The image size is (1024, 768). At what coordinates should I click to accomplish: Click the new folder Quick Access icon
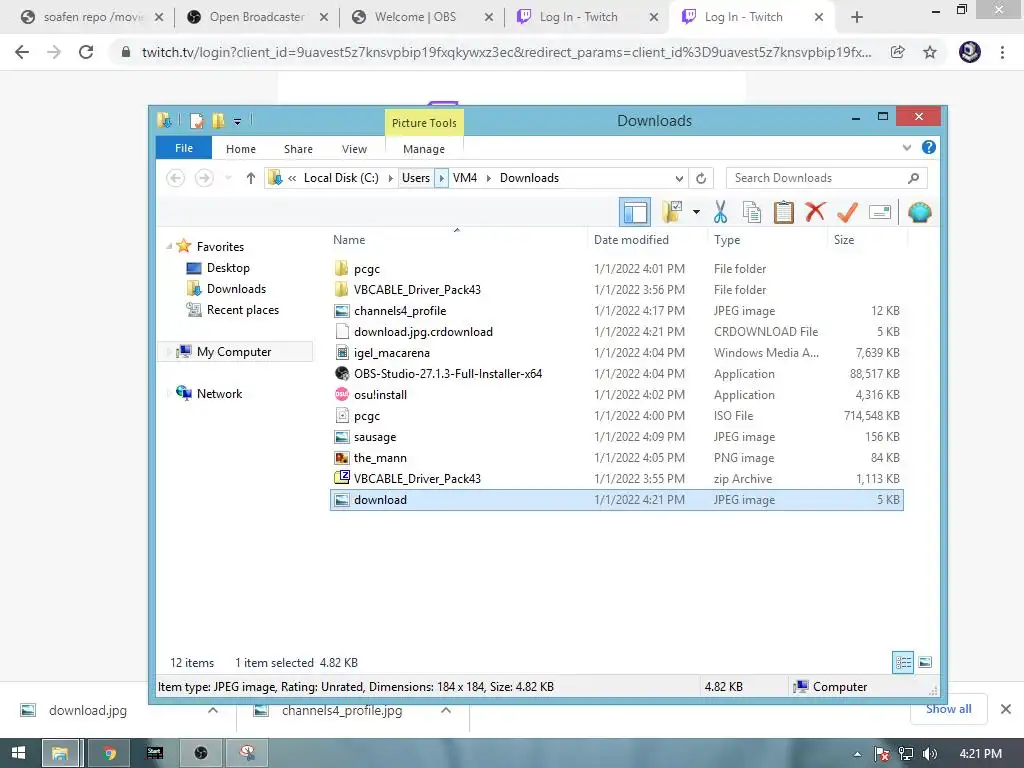coord(218,121)
